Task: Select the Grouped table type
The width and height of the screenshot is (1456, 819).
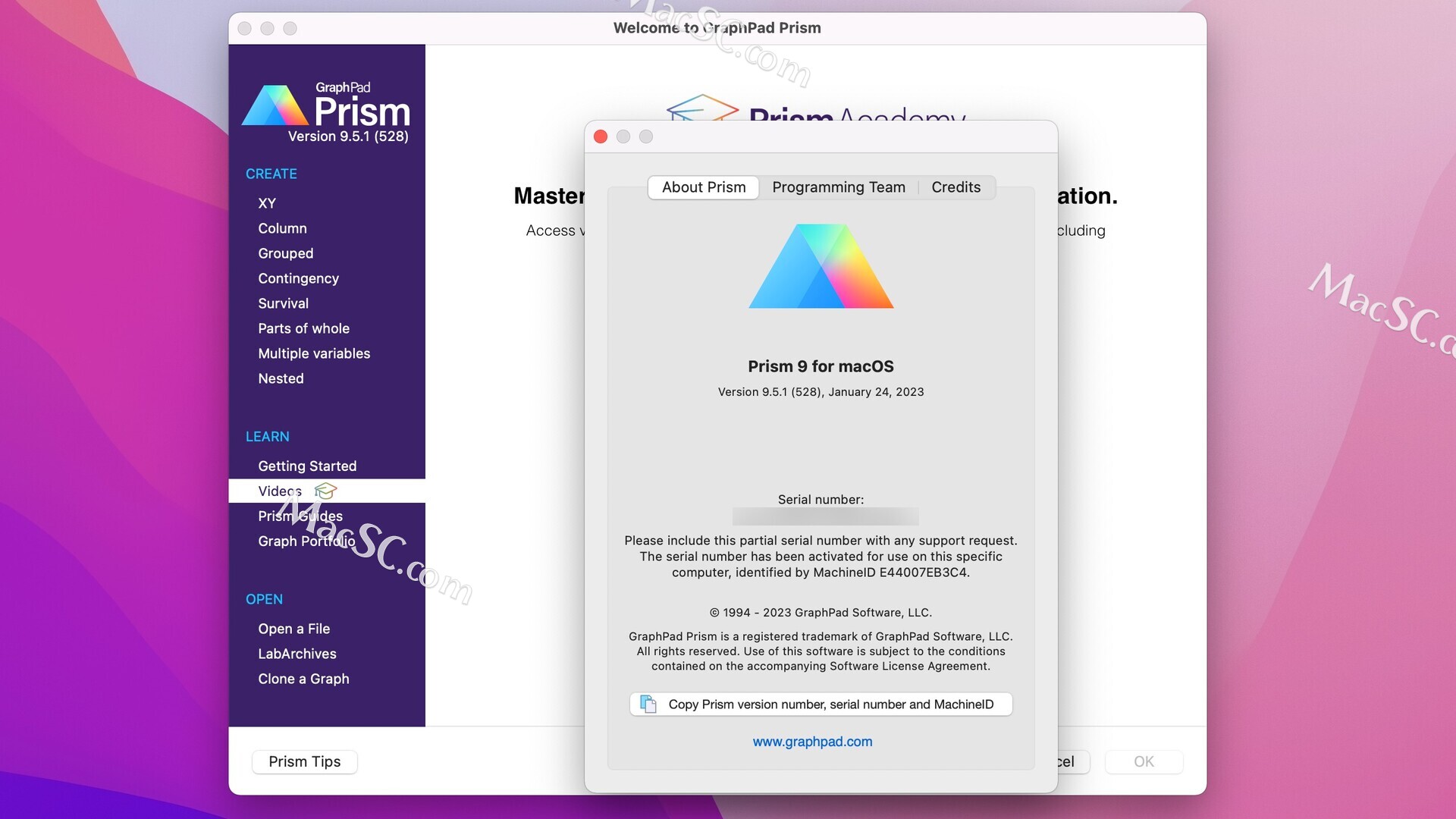Action: pyautogui.click(x=286, y=253)
